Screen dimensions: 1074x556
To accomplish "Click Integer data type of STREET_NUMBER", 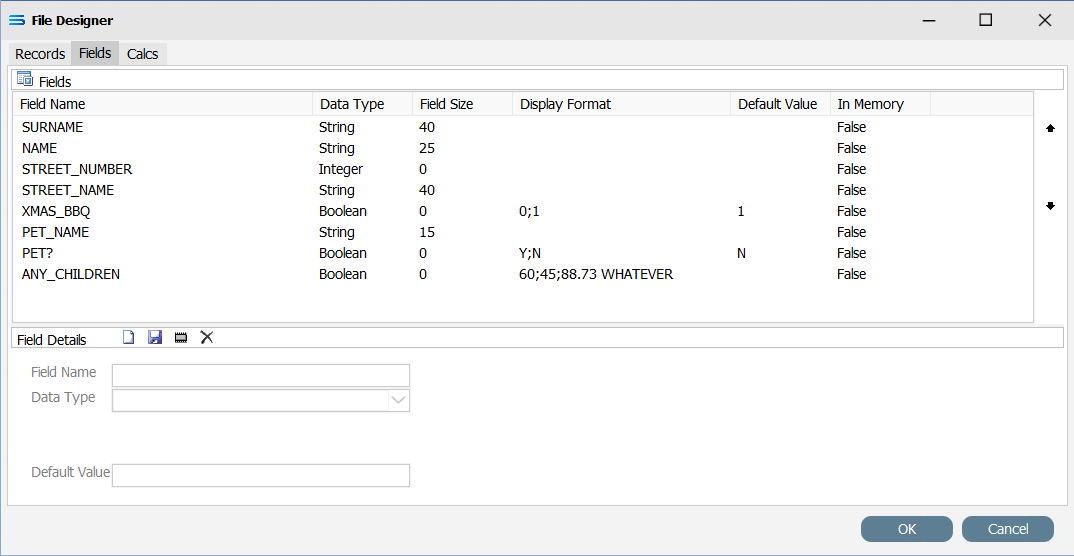I will coord(341,169).
